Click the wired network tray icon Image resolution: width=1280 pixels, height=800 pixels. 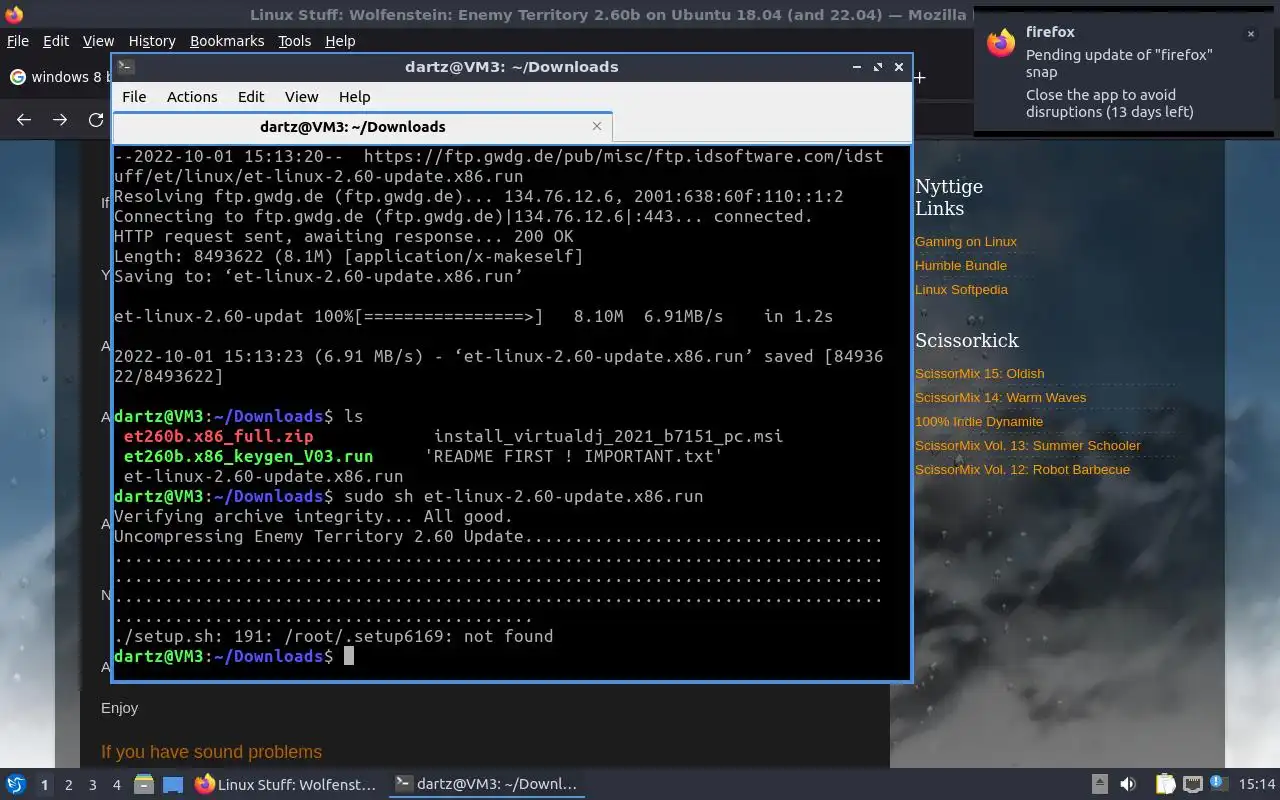point(1193,785)
